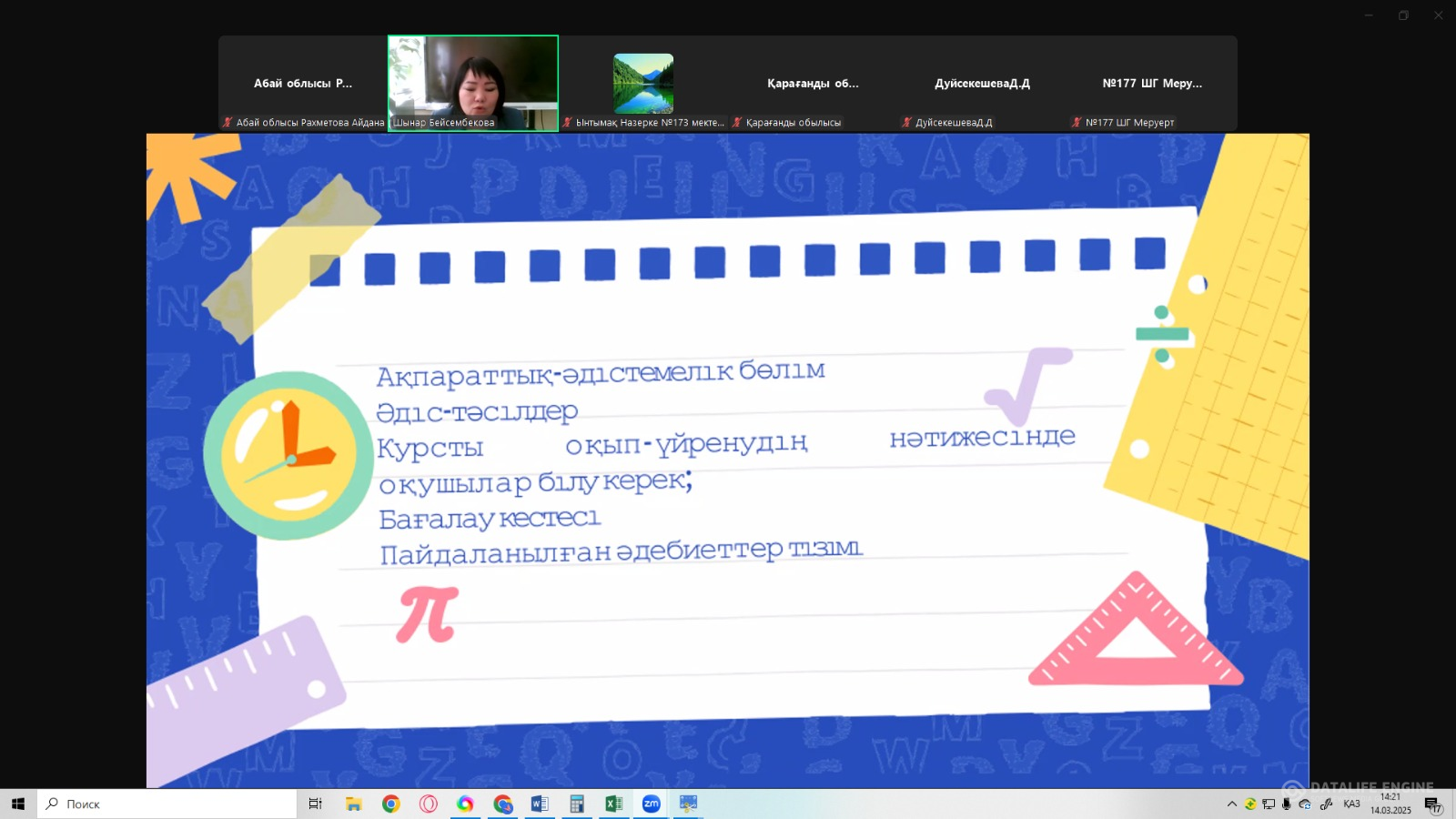Image resolution: width=1456 pixels, height=819 pixels.
Task: Click the Snipping Tool taskbar icon
Action: [x=688, y=804]
